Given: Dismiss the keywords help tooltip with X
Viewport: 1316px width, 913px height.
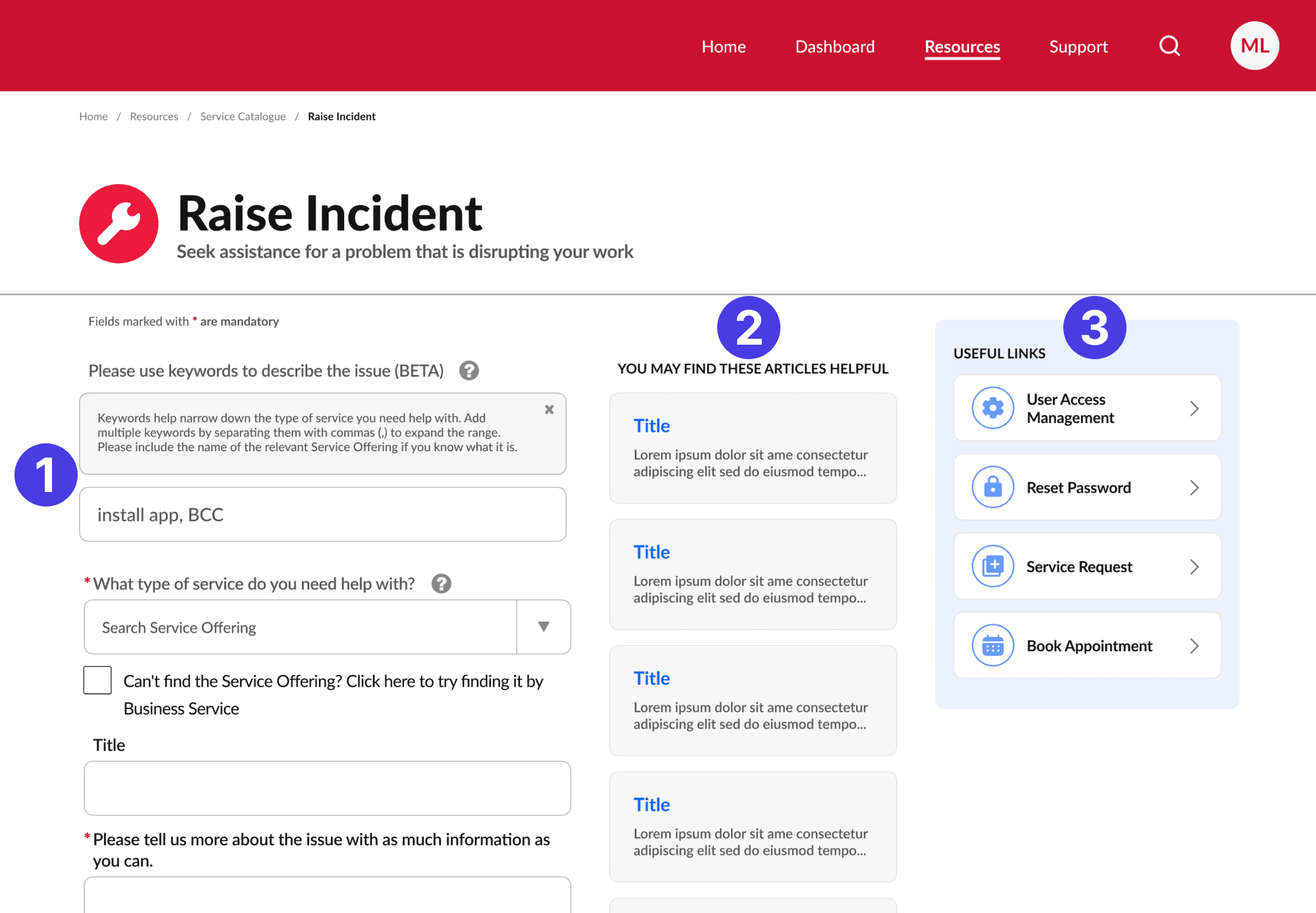Looking at the screenshot, I should coord(549,410).
